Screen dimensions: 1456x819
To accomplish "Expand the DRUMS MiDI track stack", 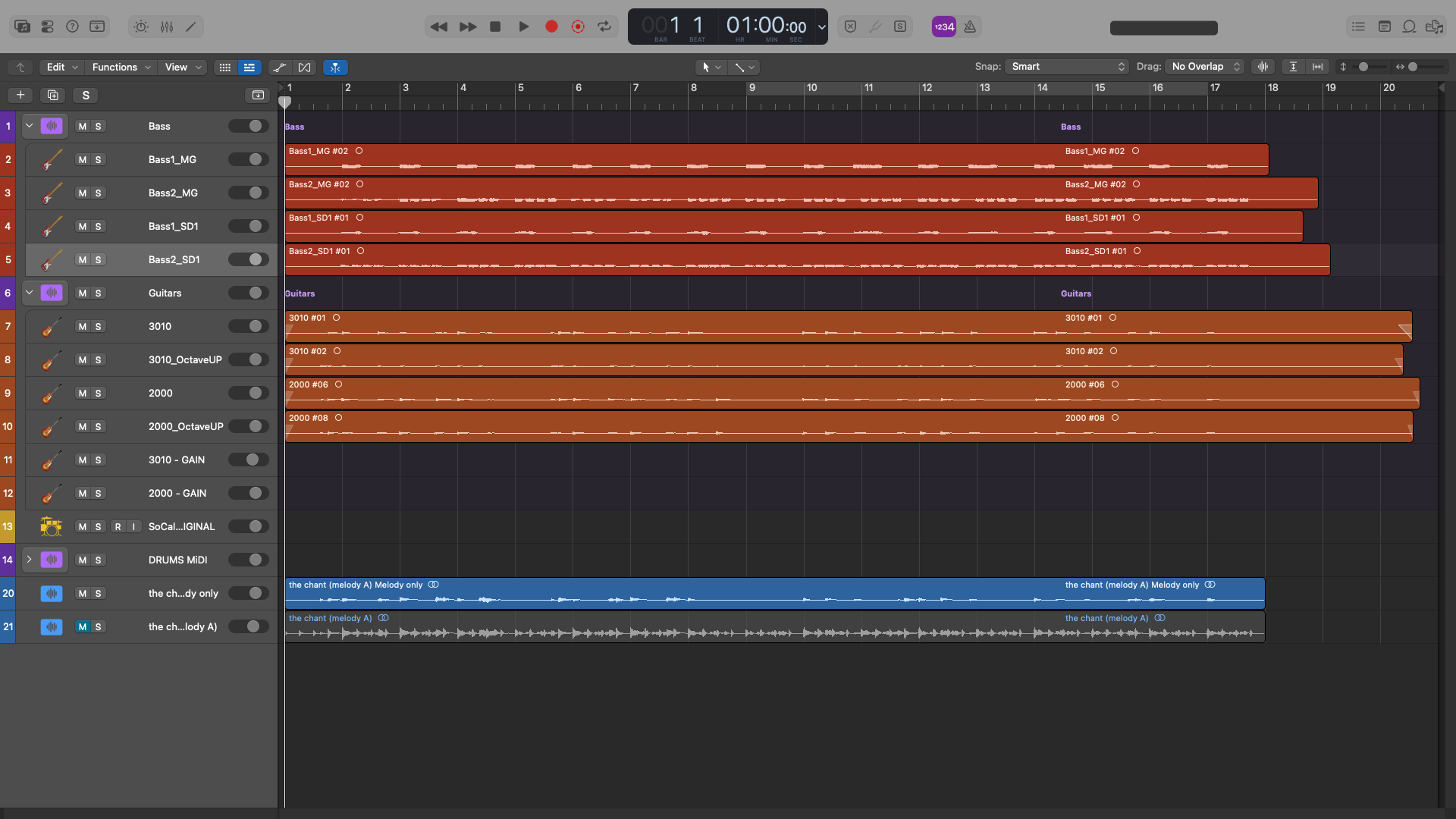I will click(30, 560).
